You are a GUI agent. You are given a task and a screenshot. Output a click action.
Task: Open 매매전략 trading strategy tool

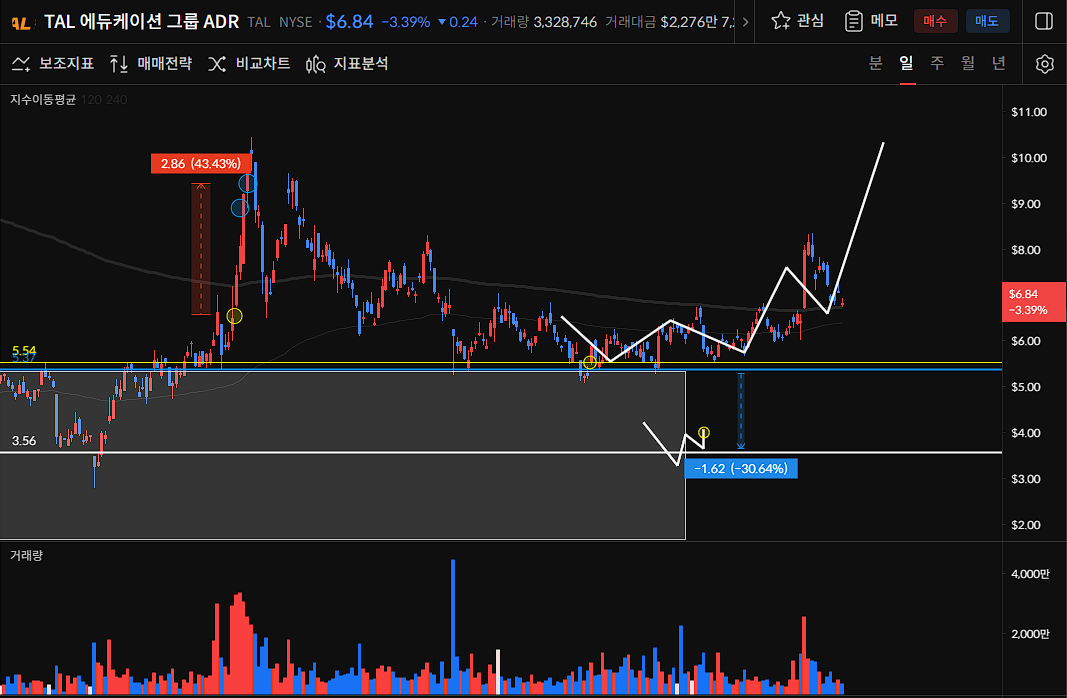pos(150,64)
